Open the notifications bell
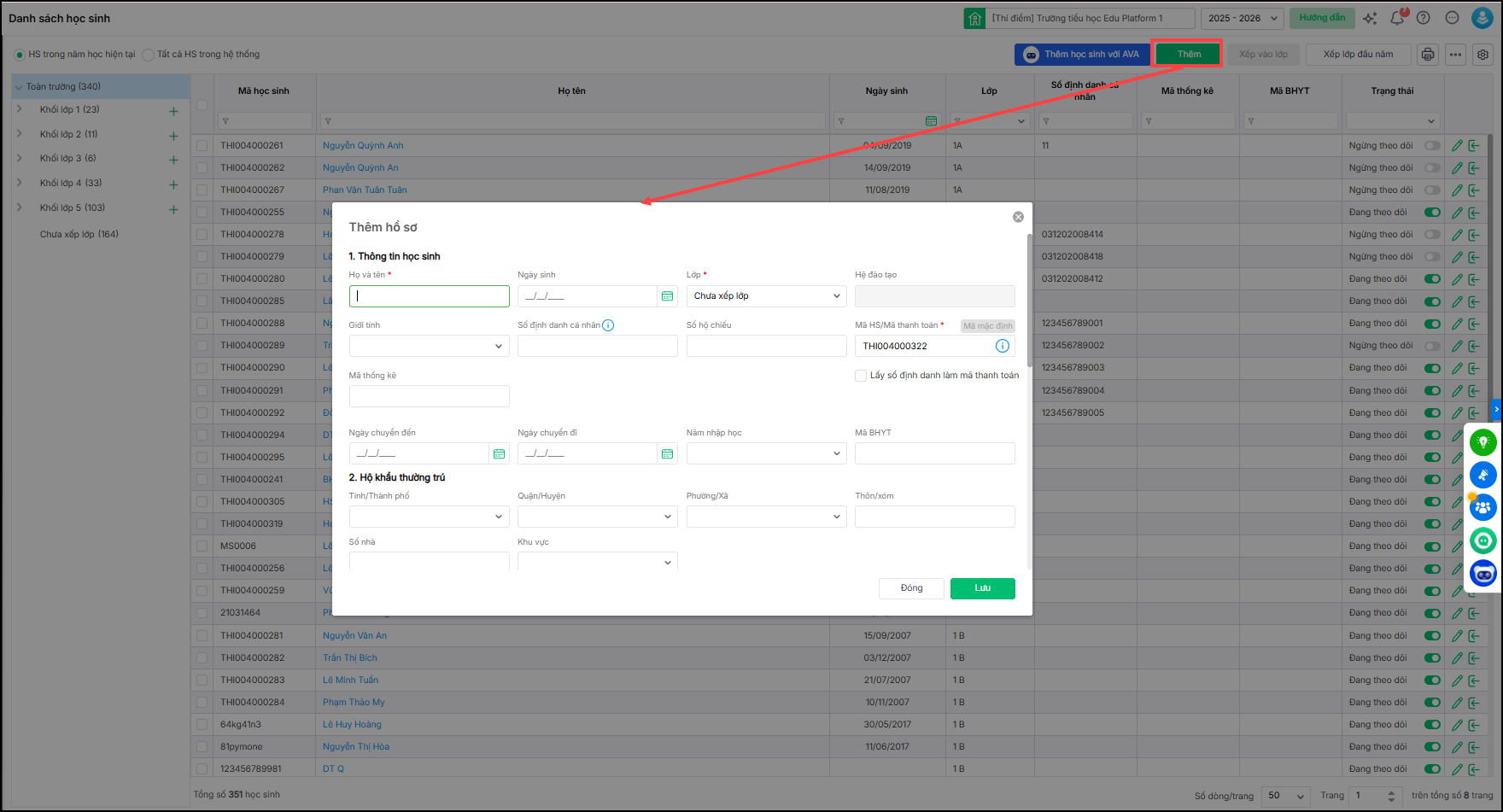 point(1397,18)
